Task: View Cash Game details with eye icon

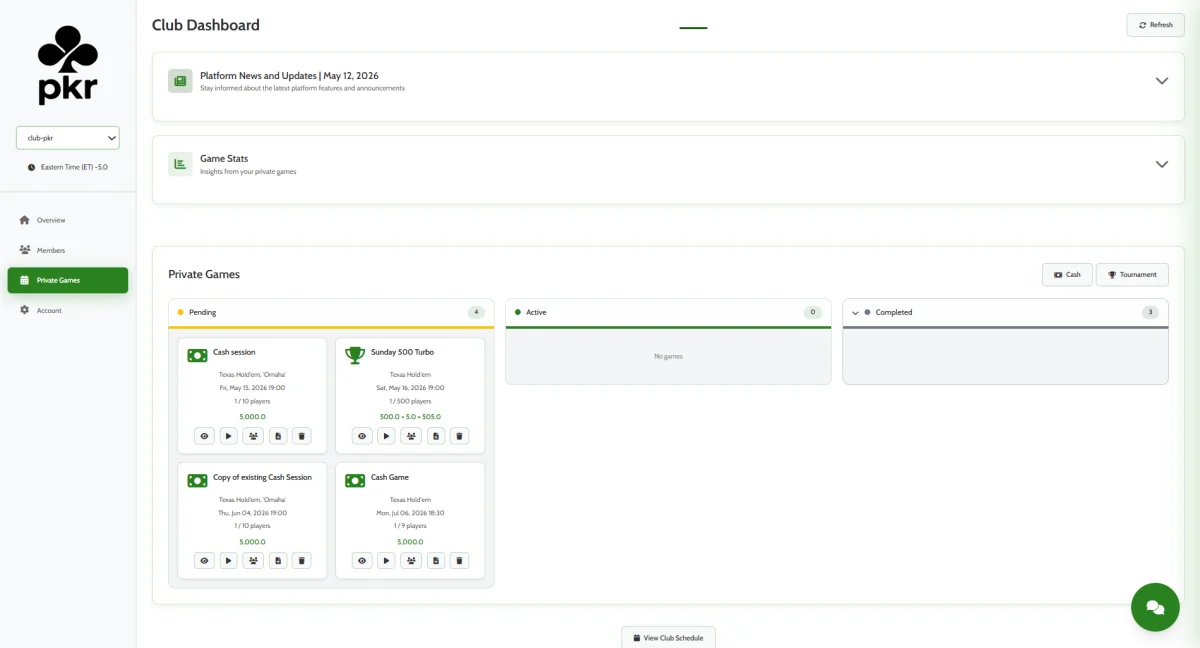Action: (362, 561)
